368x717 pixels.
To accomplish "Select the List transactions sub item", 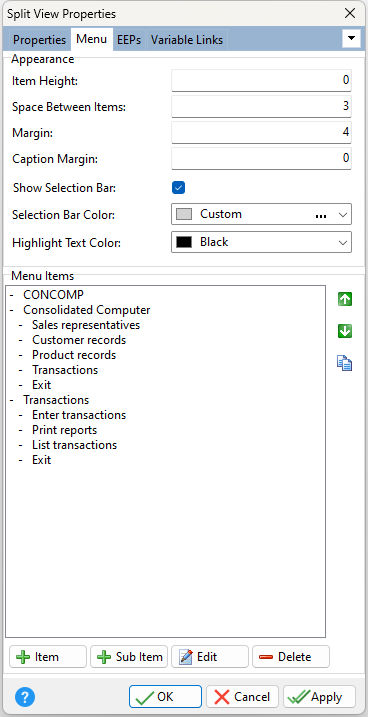I will [x=75, y=445].
